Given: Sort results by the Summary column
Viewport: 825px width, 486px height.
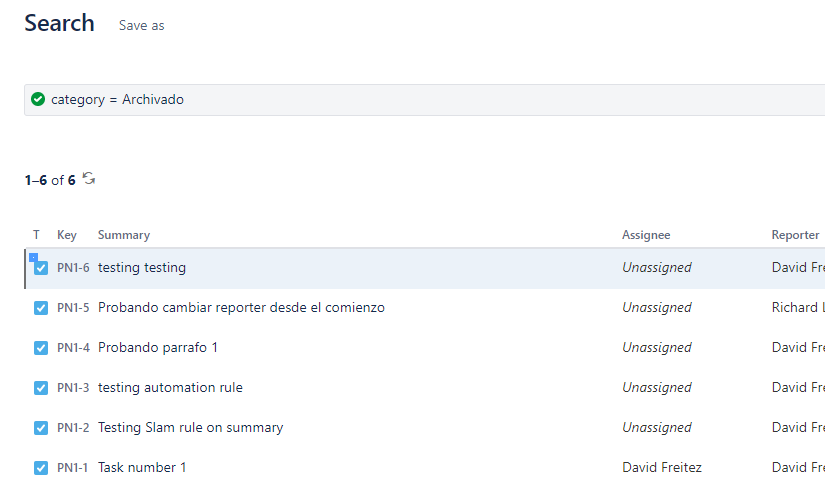Looking at the screenshot, I should click(x=124, y=235).
